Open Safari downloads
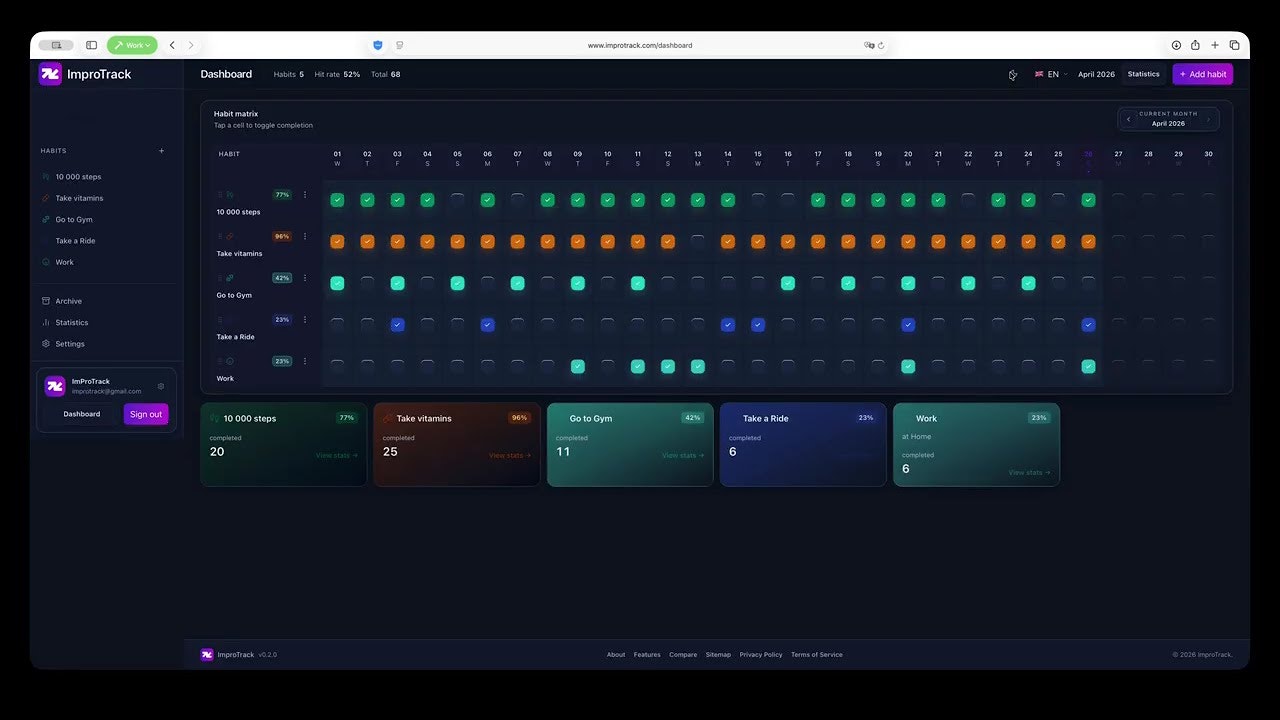The image size is (1280, 720). pos(1176,45)
